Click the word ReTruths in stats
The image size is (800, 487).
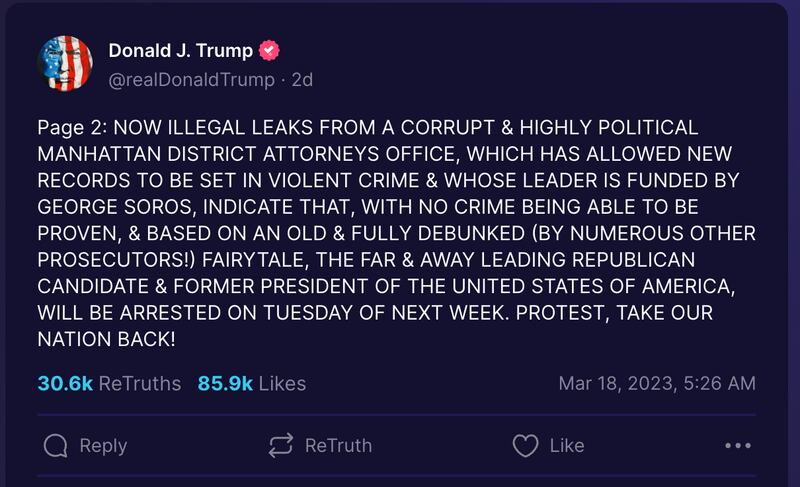[x=141, y=383]
